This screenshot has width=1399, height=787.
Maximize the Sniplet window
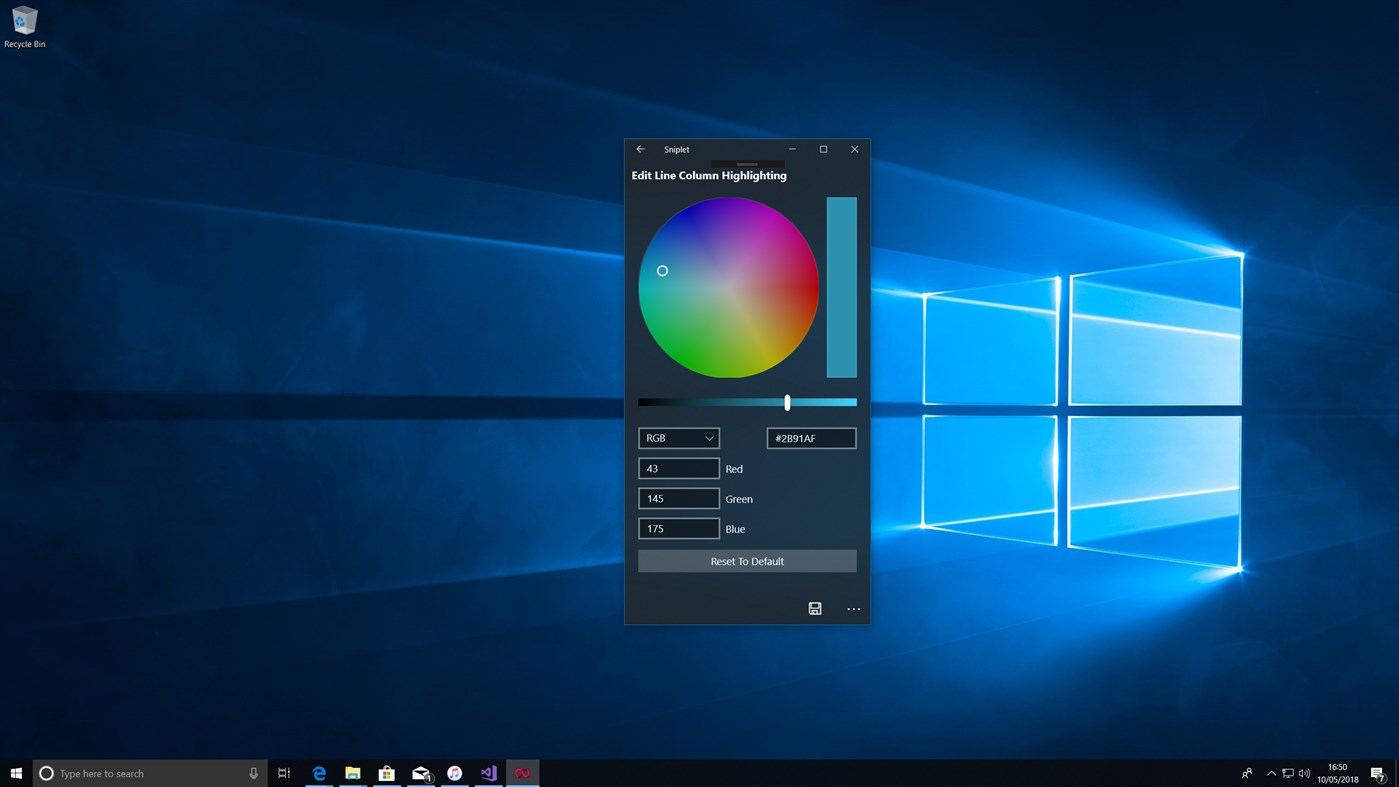click(823, 149)
